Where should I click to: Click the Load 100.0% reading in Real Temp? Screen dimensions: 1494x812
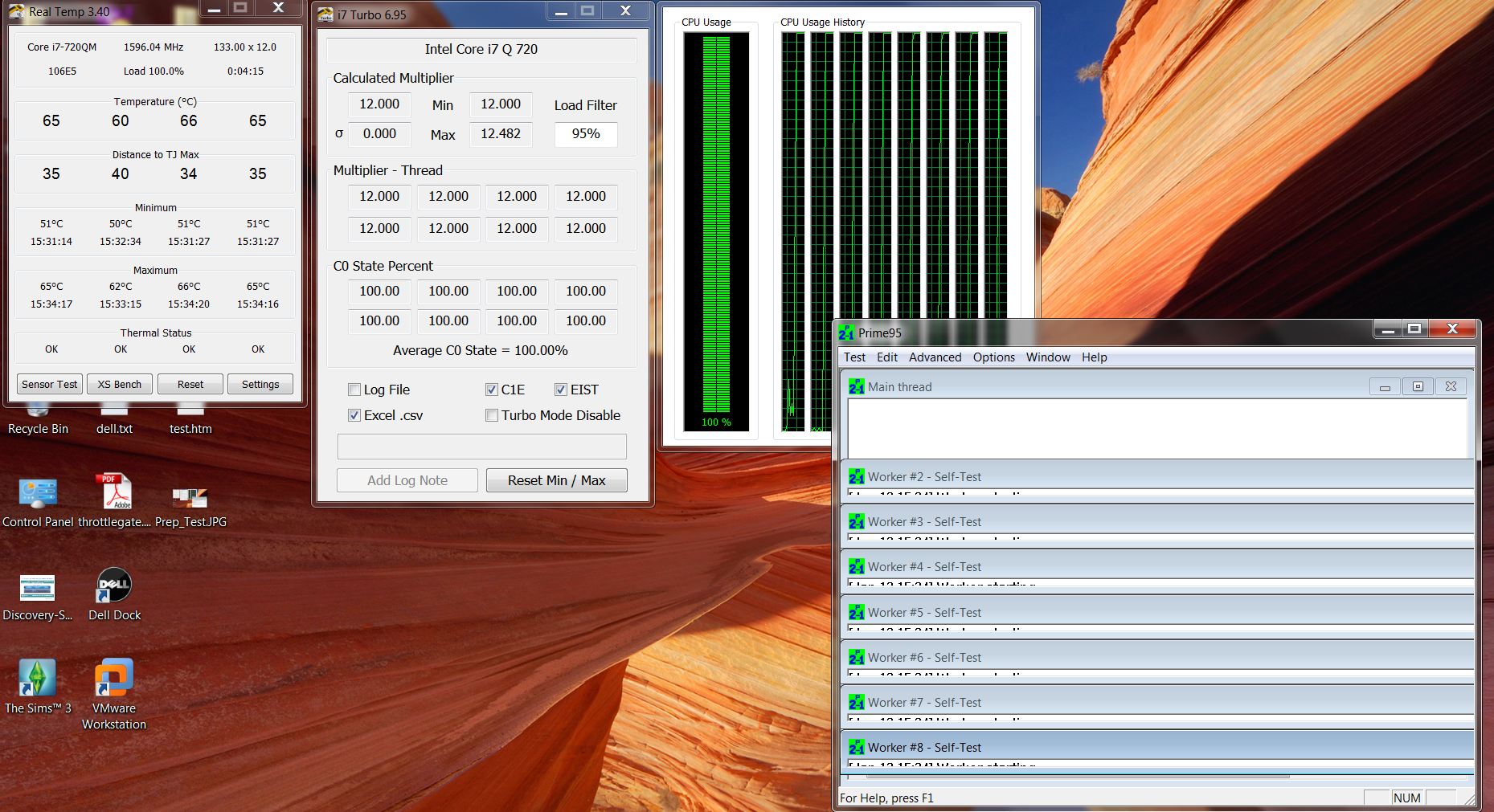point(153,71)
